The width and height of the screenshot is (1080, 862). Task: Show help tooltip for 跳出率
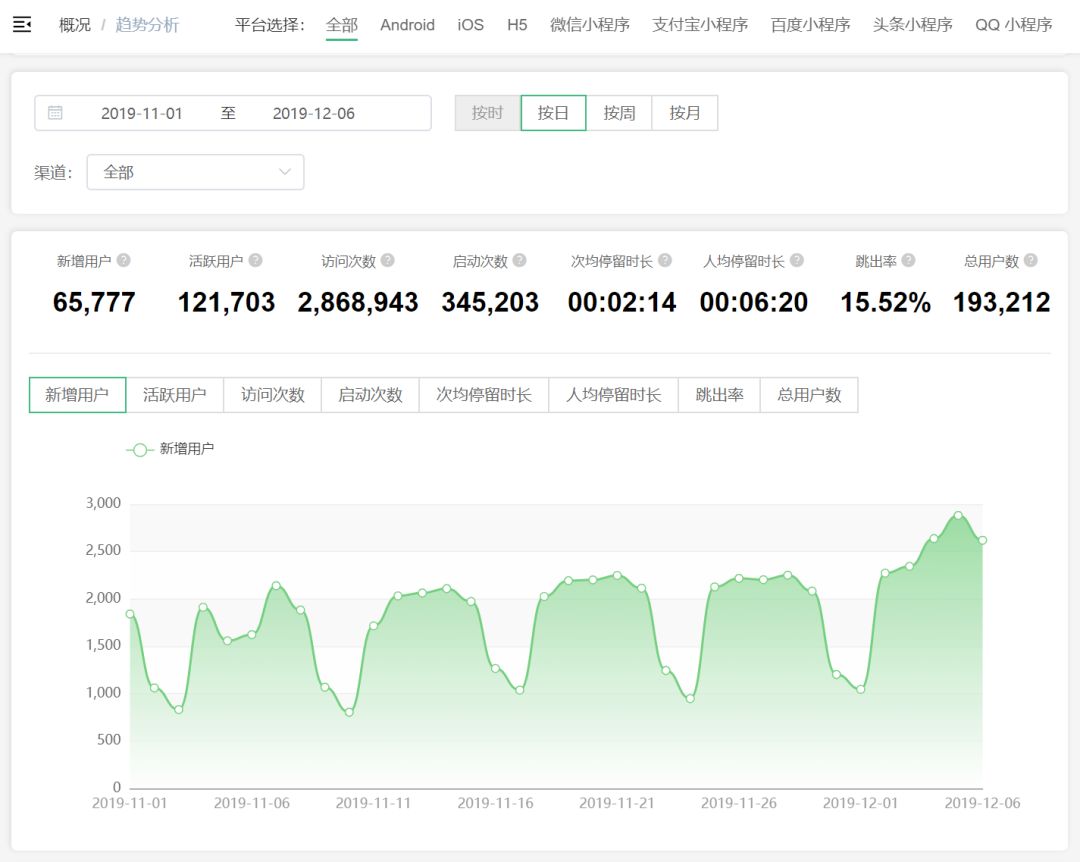(908, 260)
